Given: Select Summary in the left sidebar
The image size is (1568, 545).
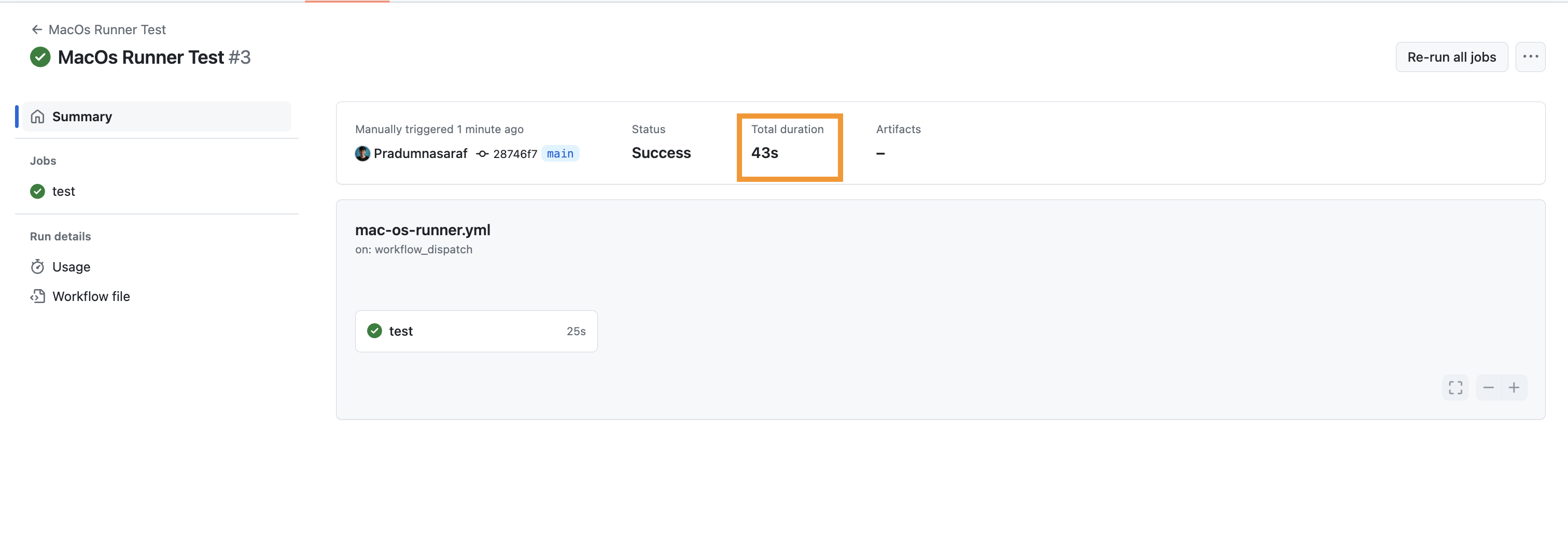Looking at the screenshot, I should pyautogui.click(x=82, y=116).
